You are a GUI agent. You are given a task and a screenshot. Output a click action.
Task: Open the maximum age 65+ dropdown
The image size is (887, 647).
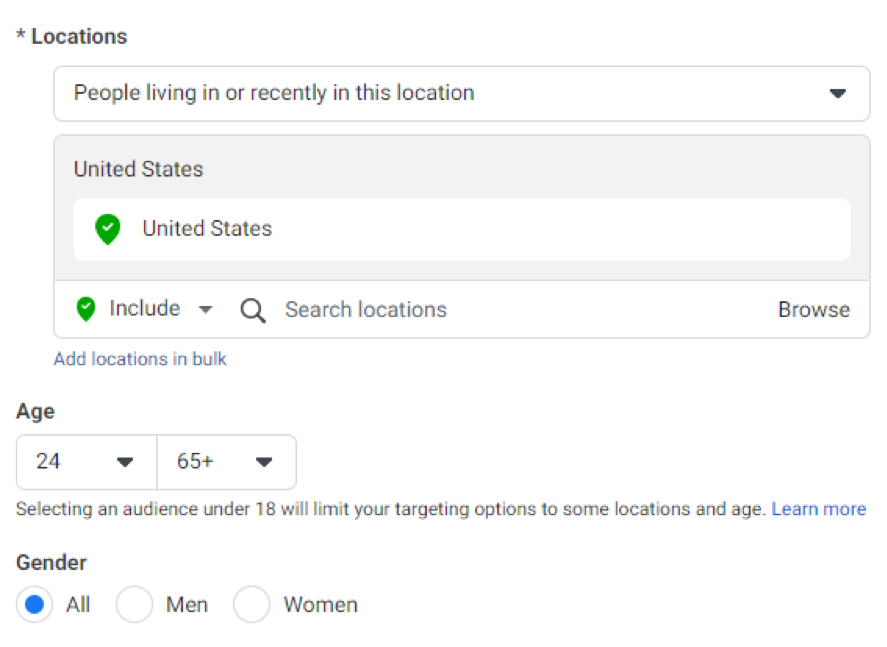point(226,462)
